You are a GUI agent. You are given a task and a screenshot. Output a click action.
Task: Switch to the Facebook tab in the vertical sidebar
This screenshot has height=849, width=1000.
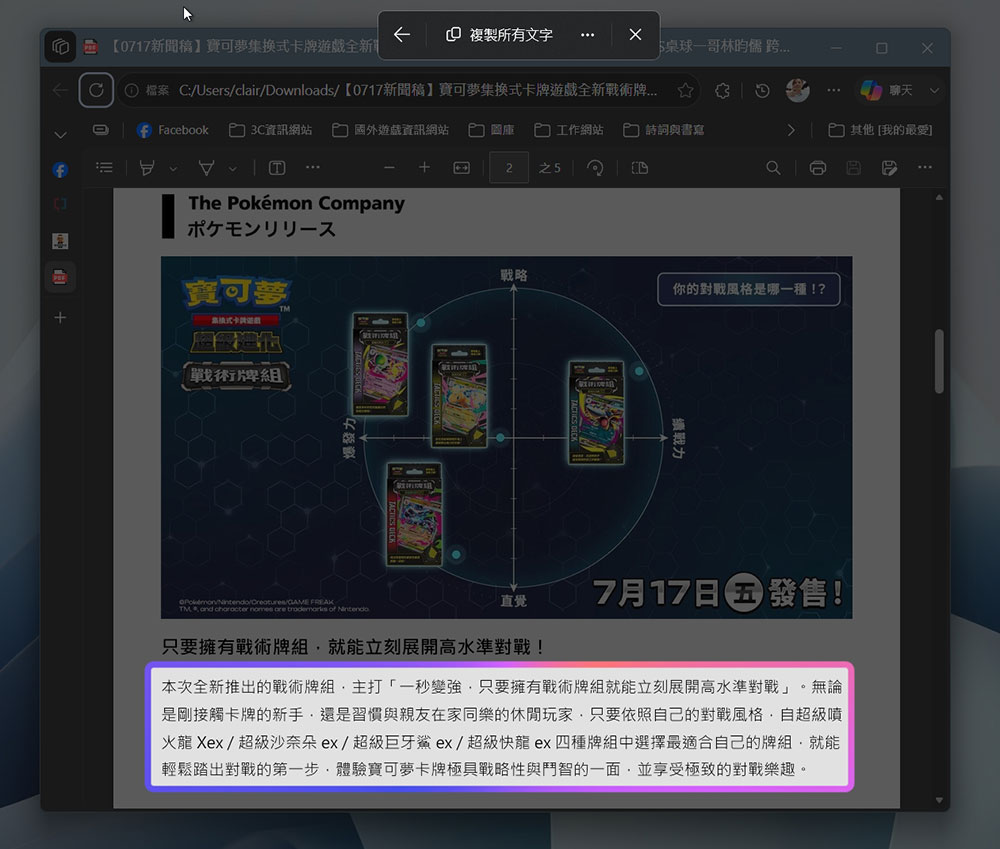point(60,170)
